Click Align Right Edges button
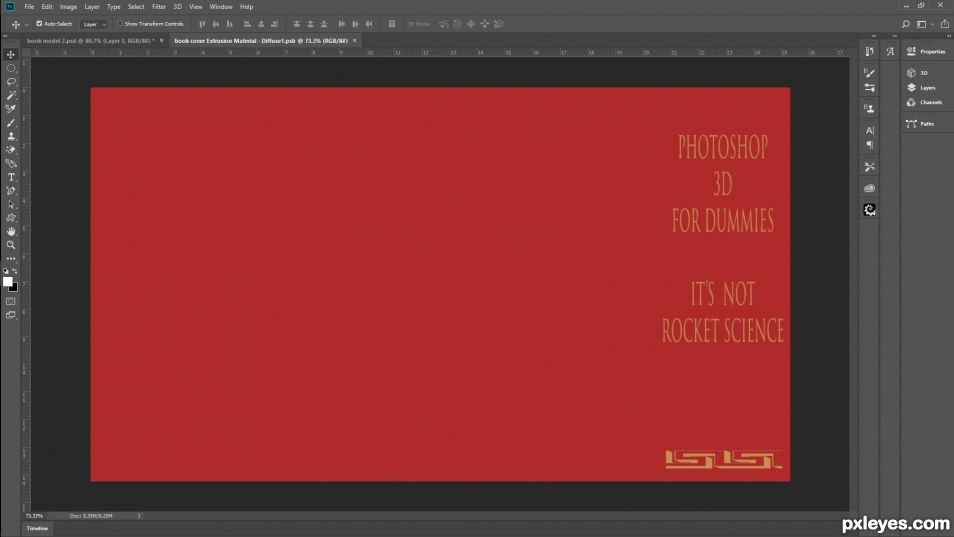 274,24
